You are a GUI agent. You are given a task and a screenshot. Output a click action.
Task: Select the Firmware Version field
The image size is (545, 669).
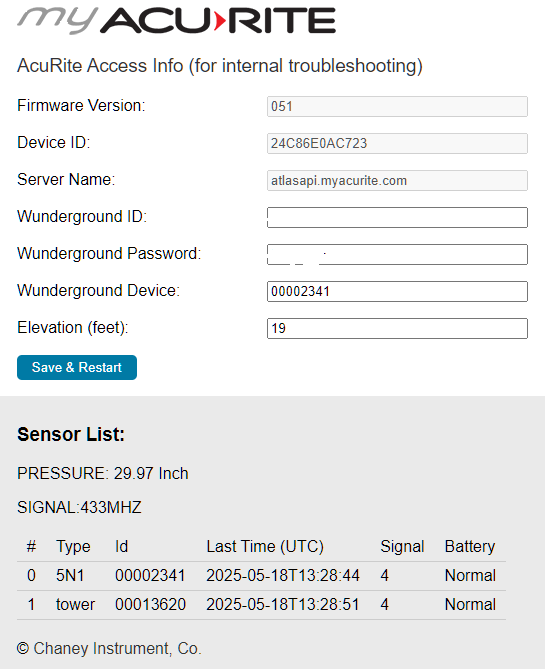tap(397, 106)
